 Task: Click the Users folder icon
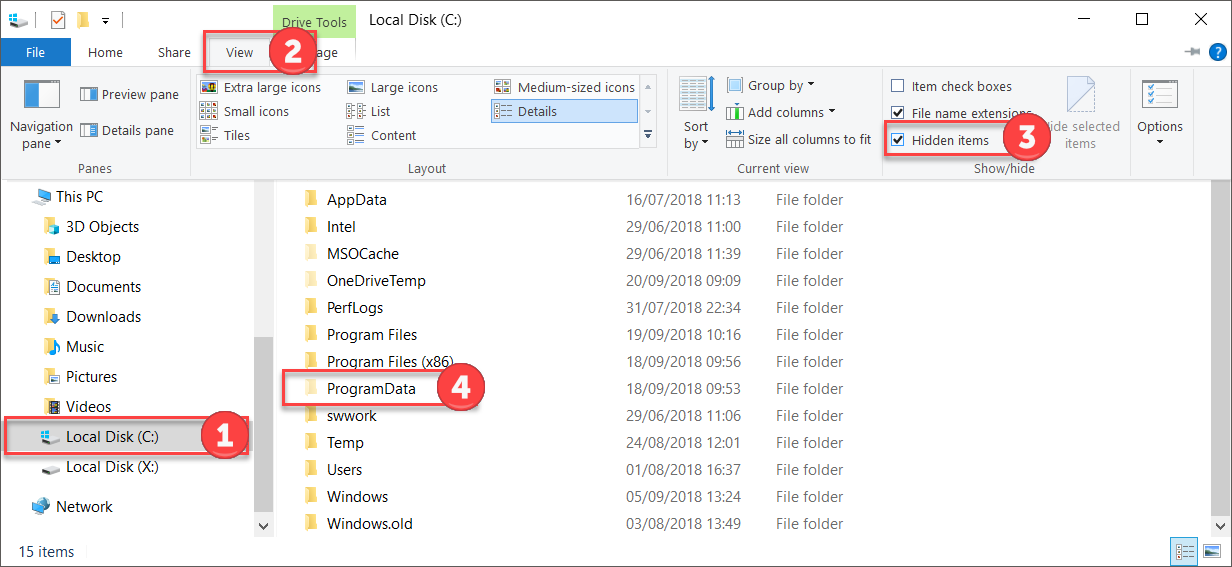[x=311, y=469]
